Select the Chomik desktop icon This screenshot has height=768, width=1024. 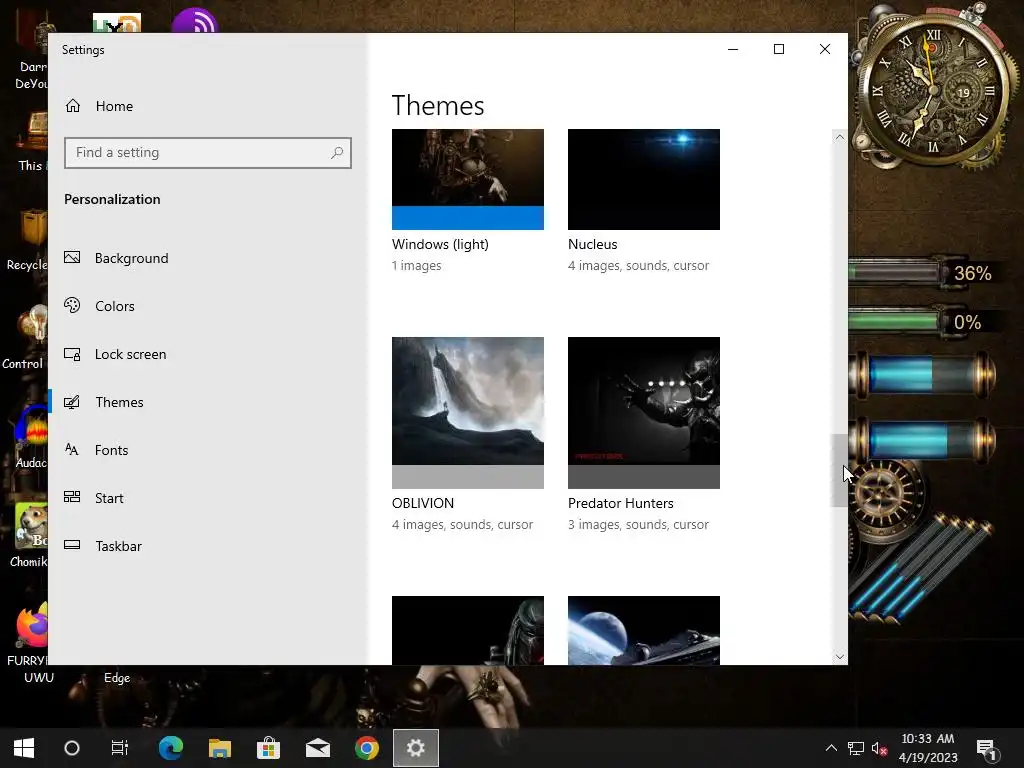29,536
